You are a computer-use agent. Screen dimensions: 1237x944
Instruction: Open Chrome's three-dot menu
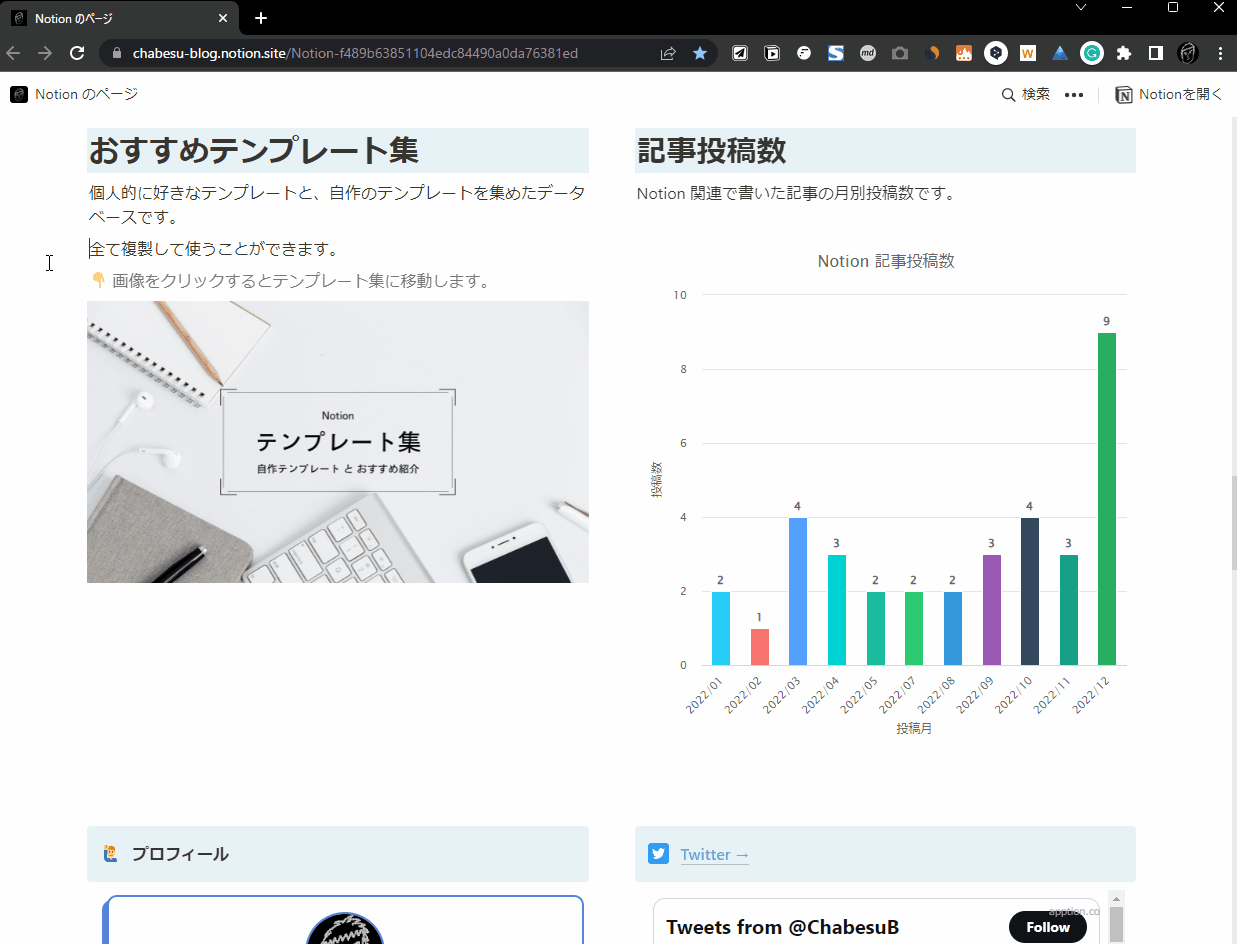coord(1219,53)
